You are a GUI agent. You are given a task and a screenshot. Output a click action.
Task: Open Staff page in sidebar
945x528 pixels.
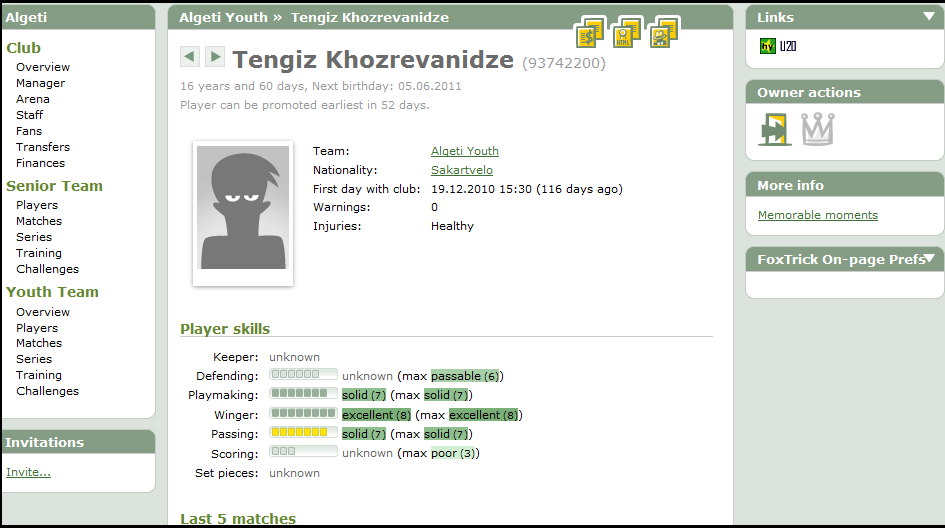click(30, 115)
